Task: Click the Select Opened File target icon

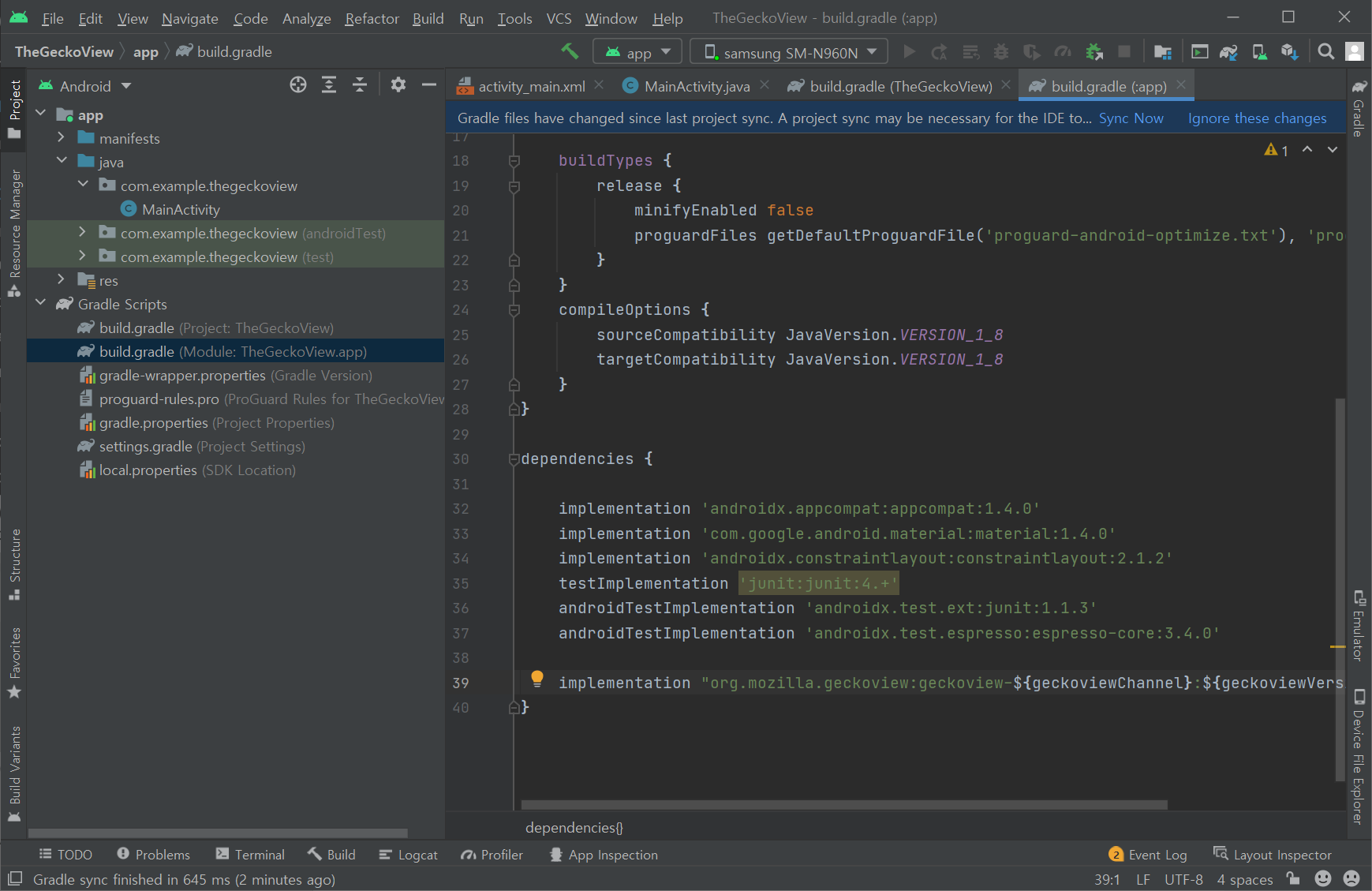Action: (298, 85)
